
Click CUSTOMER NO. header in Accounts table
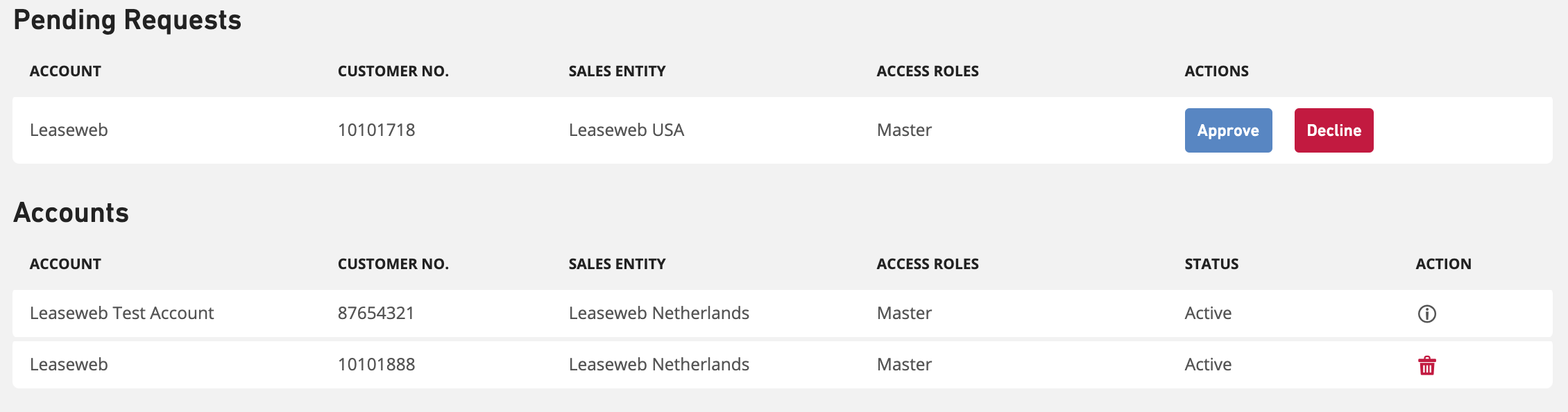(x=393, y=264)
